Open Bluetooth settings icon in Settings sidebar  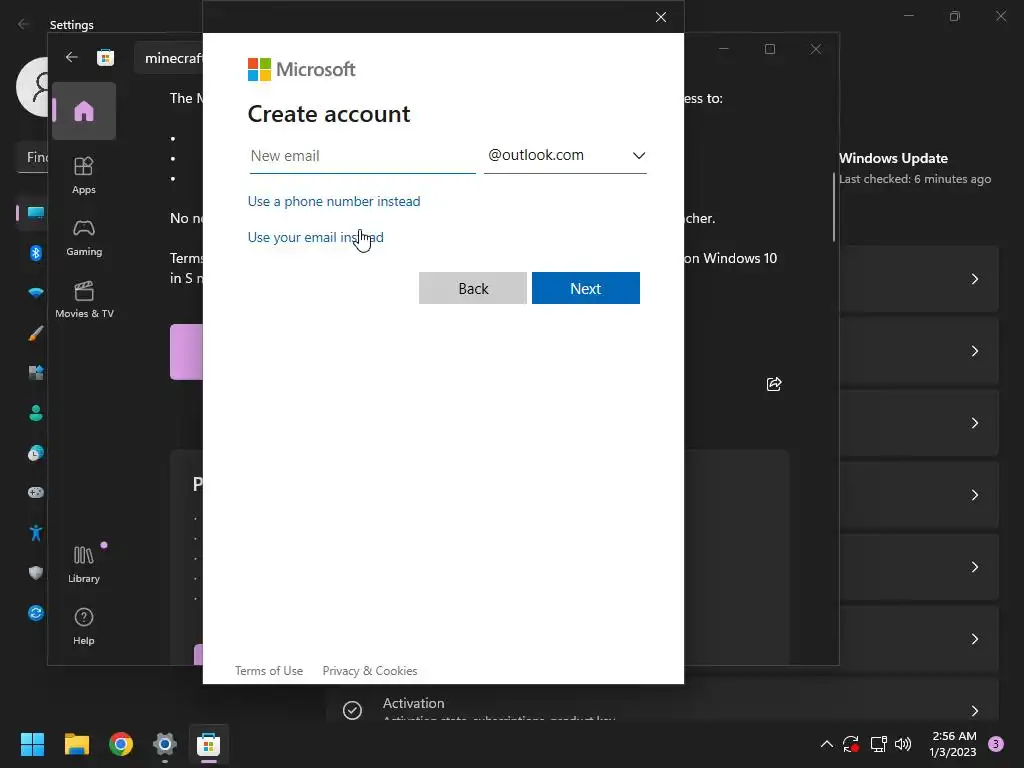click(x=36, y=253)
